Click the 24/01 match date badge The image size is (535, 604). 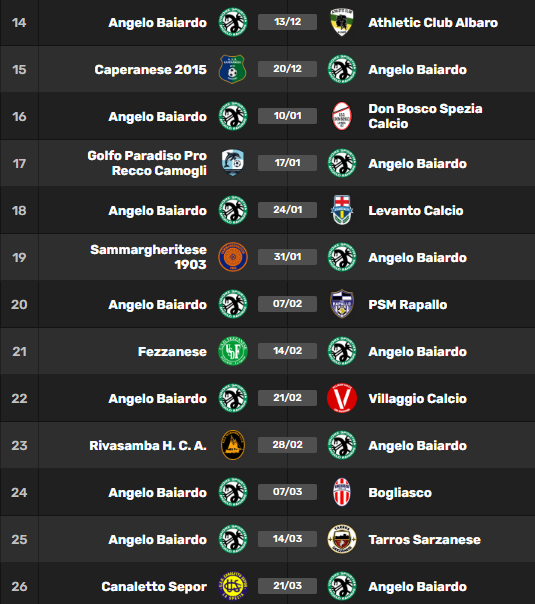(287, 210)
